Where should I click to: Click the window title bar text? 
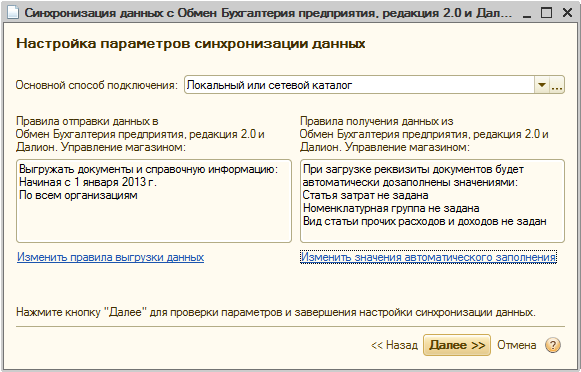268,13
